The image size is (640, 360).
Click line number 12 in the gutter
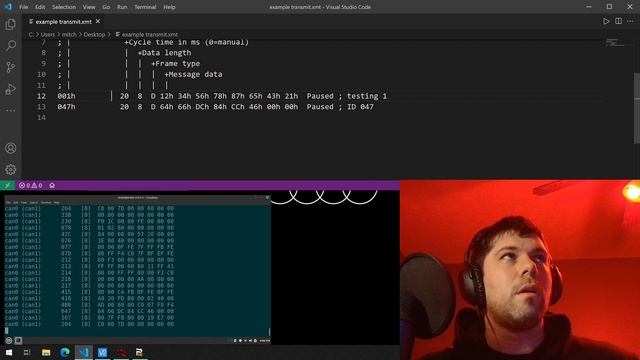click(41, 96)
